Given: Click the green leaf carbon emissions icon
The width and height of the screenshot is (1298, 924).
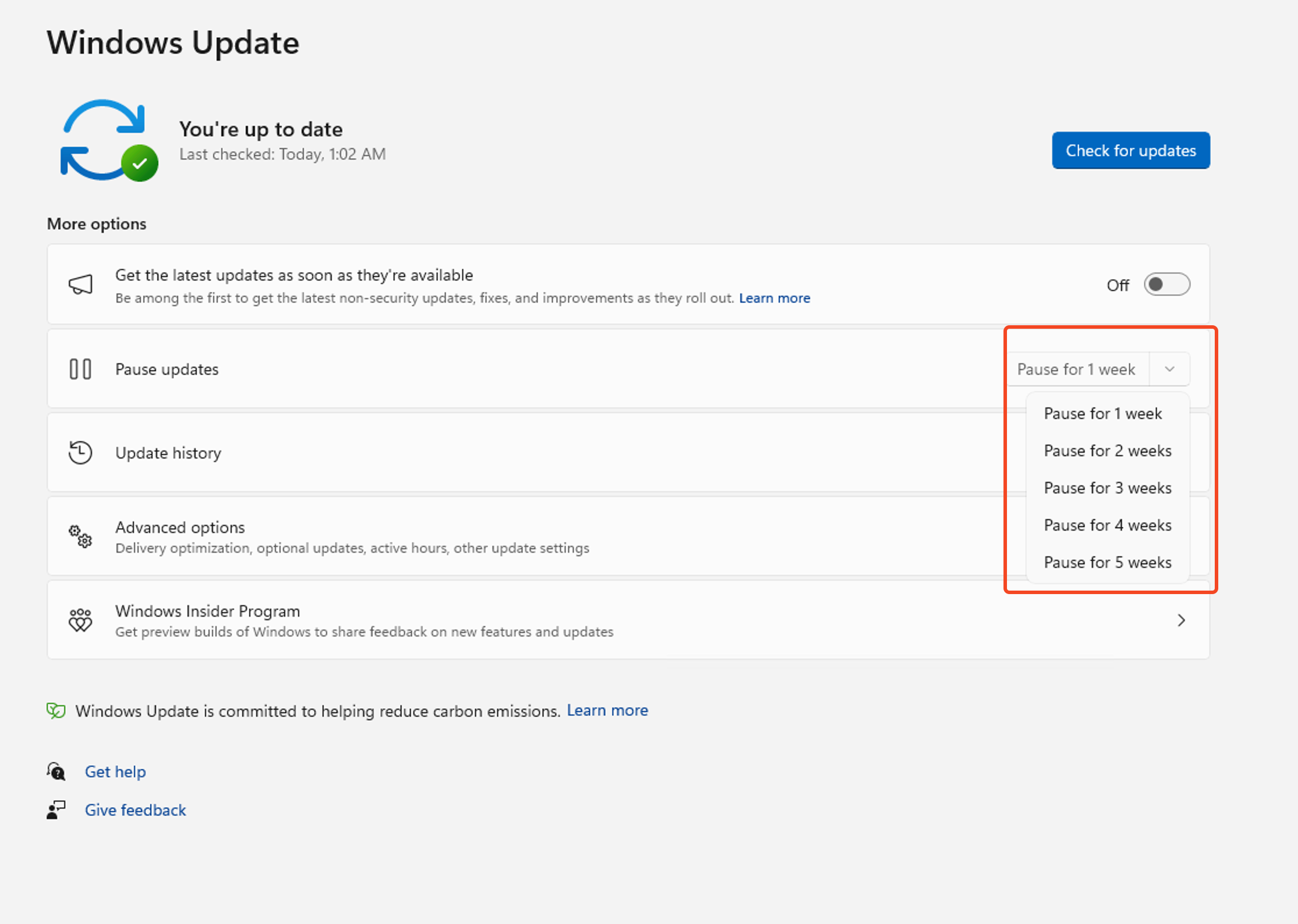Looking at the screenshot, I should (56, 710).
